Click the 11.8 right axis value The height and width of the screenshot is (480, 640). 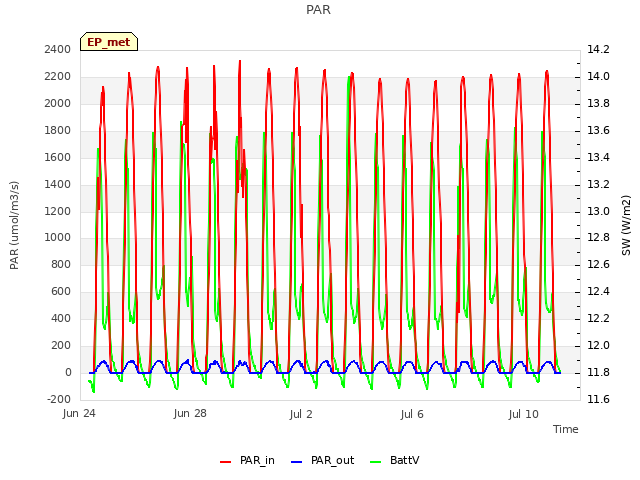click(x=598, y=372)
